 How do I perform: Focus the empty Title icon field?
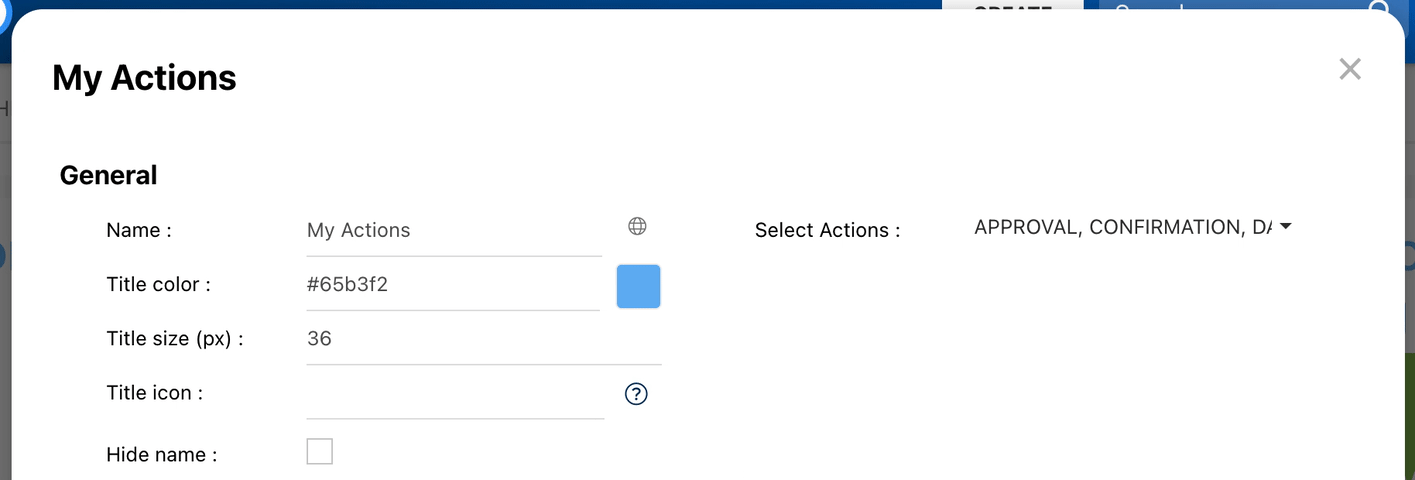click(455, 394)
